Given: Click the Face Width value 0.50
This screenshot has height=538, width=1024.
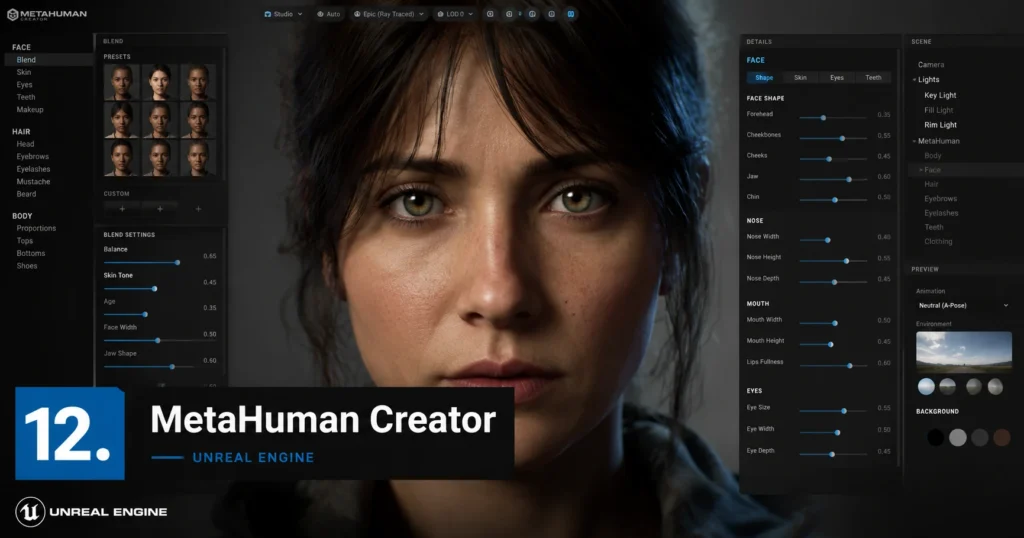Looking at the screenshot, I should tap(210, 334).
